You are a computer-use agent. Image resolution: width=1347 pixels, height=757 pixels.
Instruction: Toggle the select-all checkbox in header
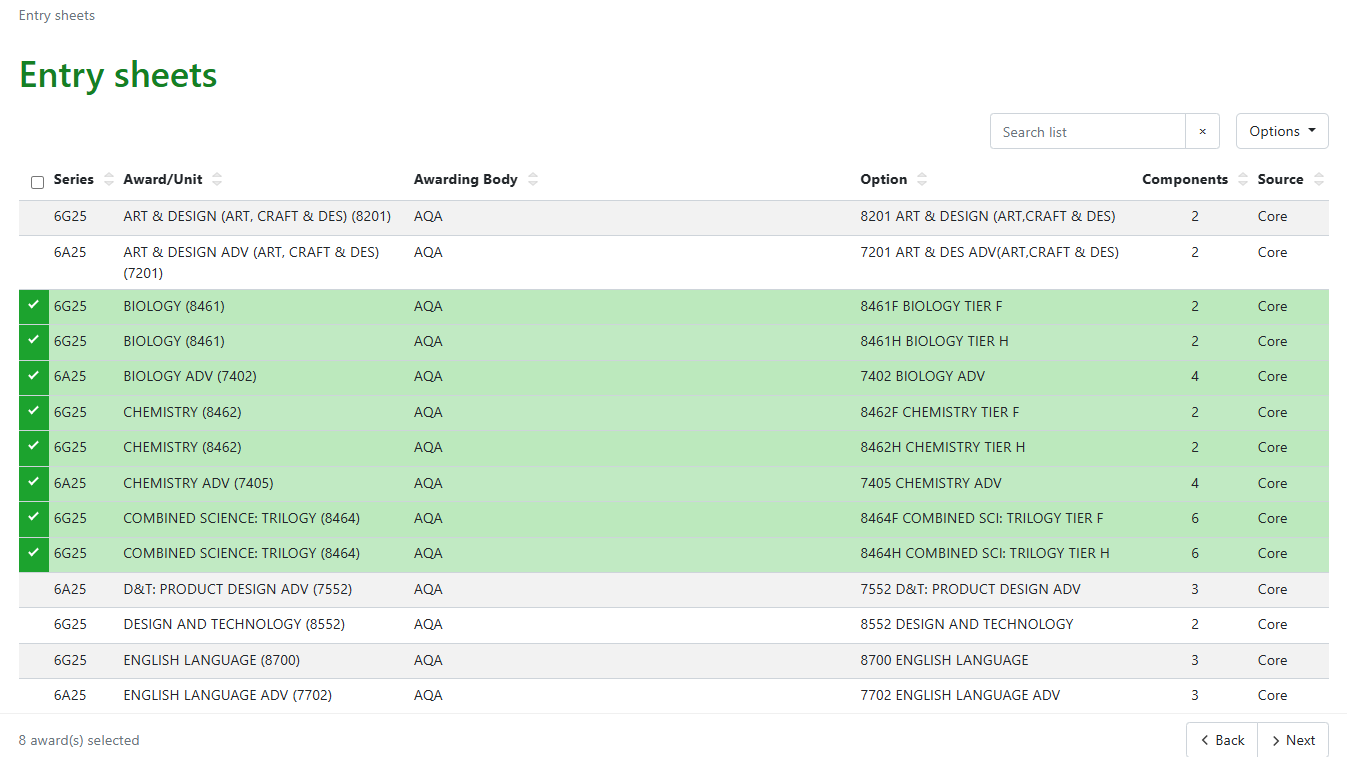click(x=38, y=182)
